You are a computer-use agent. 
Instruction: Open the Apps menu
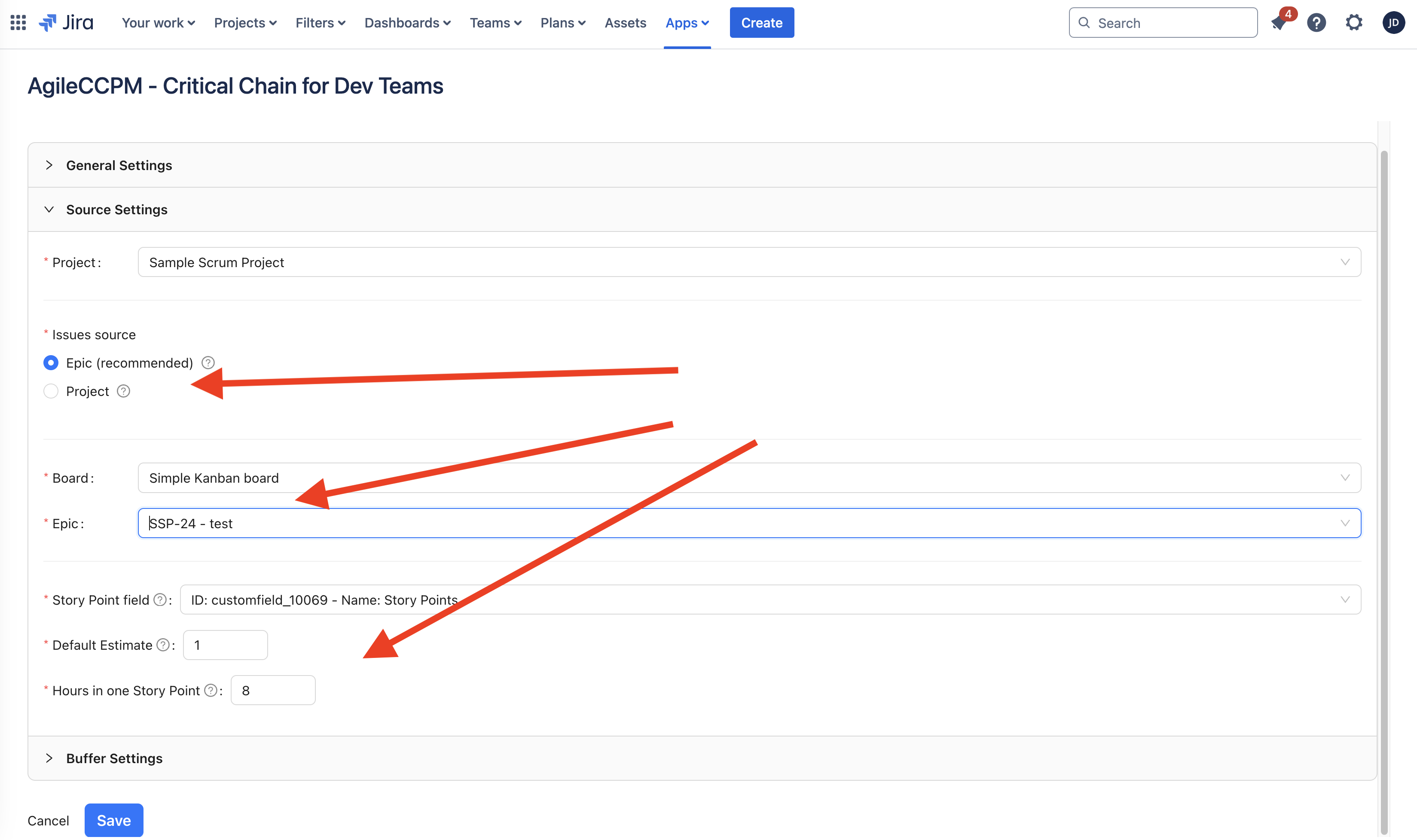pyautogui.click(x=687, y=23)
